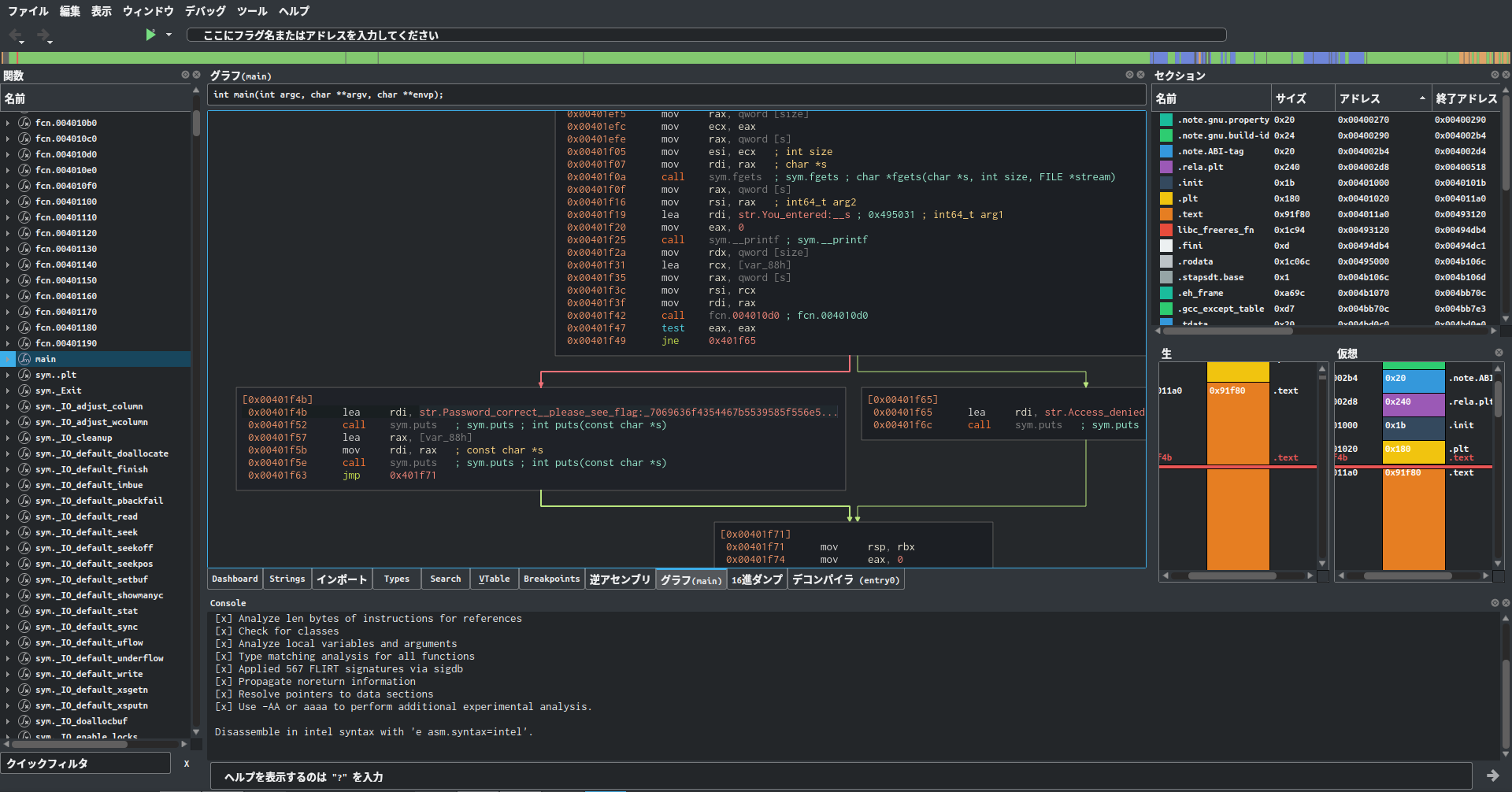Clear the quick filter with the X button

187,764
